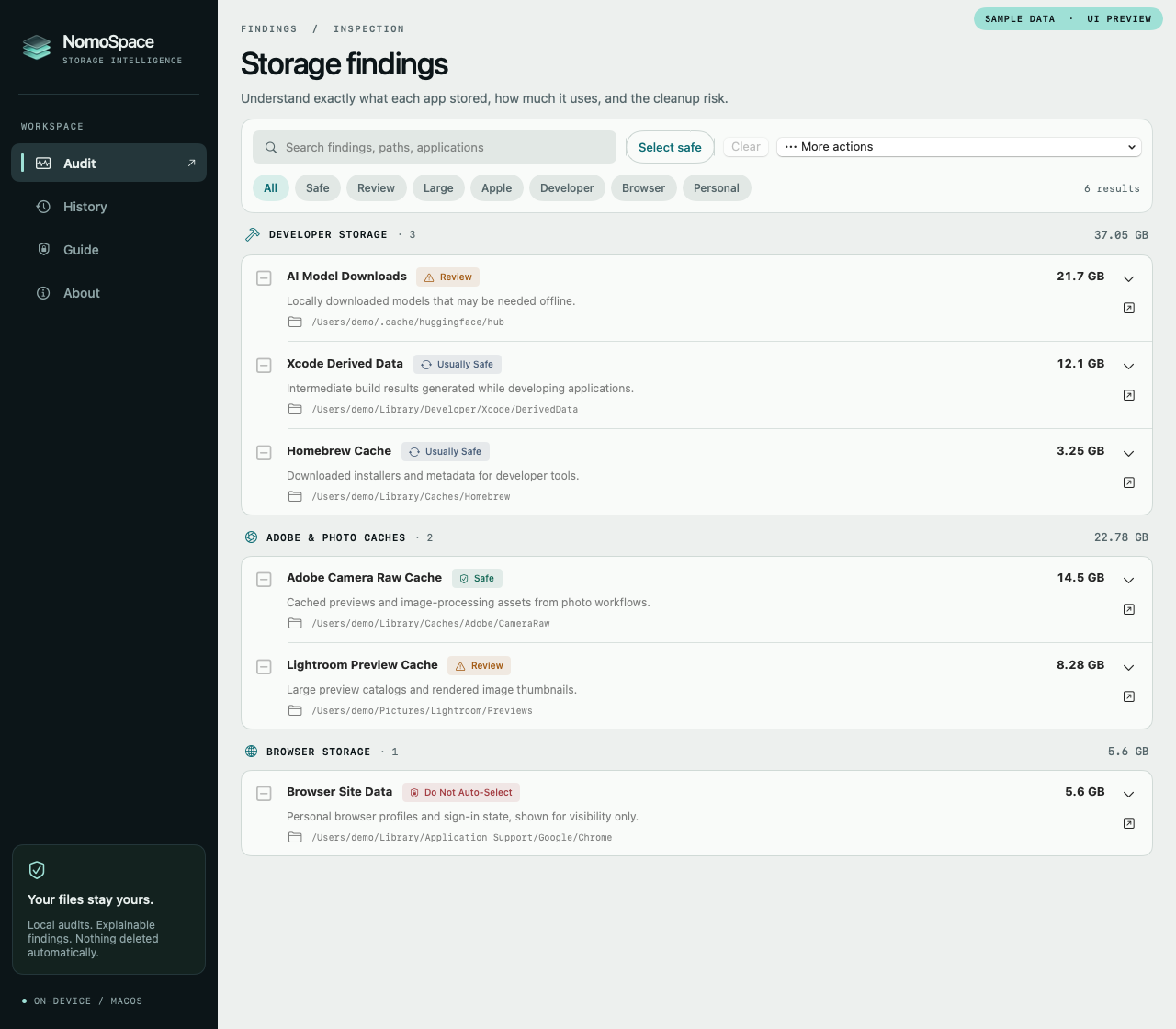Select the All filter chip
The height and width of the screenshot is (1029, 1176).
pyautogui.click(x=270, y=188)
